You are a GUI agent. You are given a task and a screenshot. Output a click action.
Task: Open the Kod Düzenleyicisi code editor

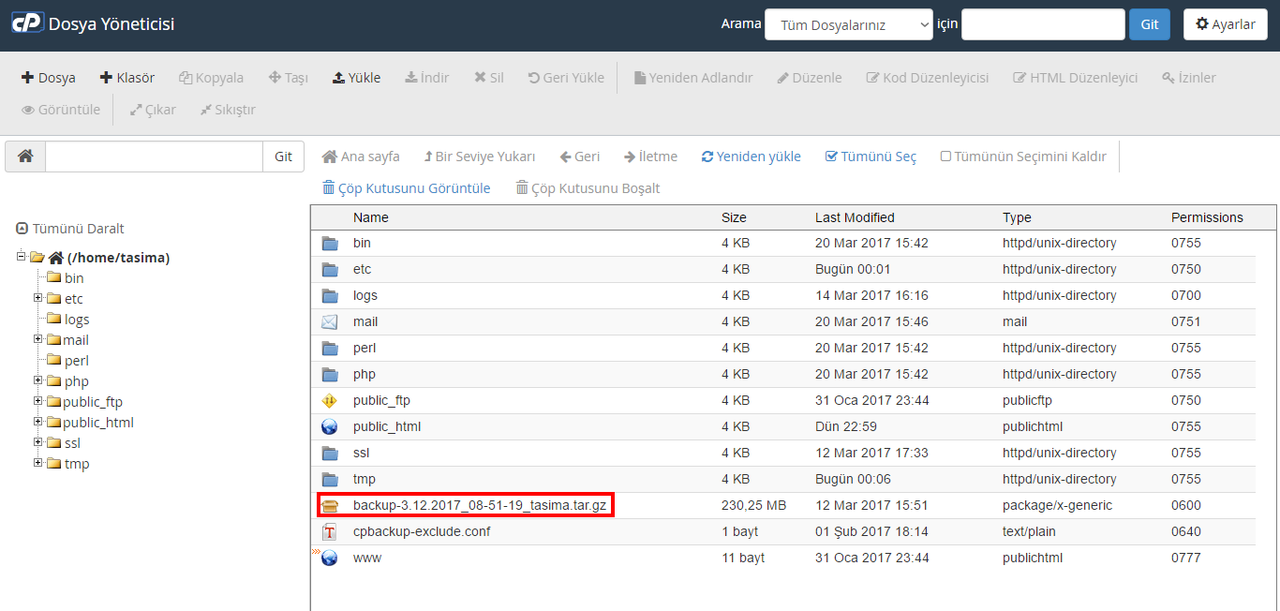927,77
